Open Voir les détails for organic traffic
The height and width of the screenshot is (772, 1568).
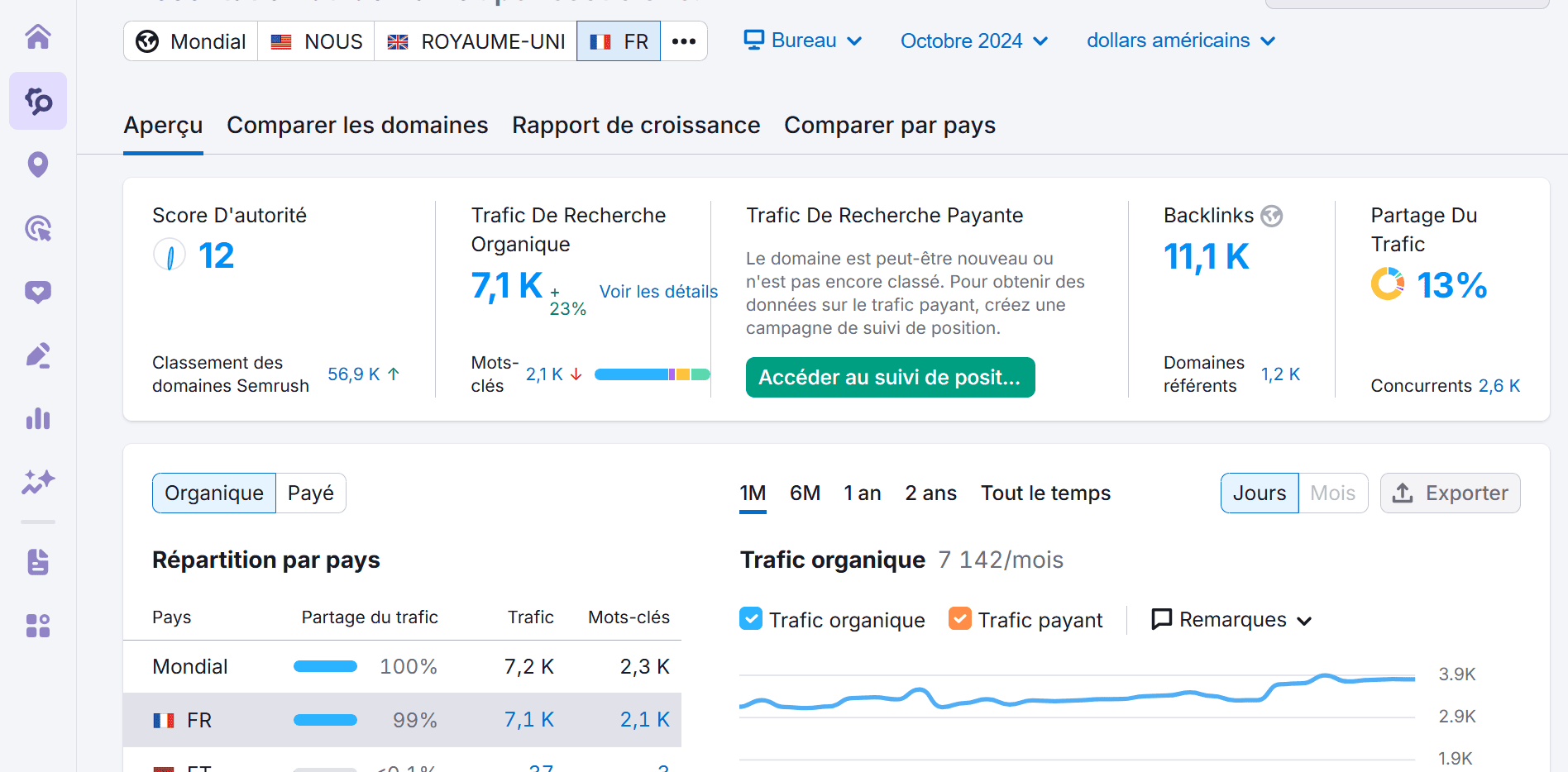pos(657,291)
